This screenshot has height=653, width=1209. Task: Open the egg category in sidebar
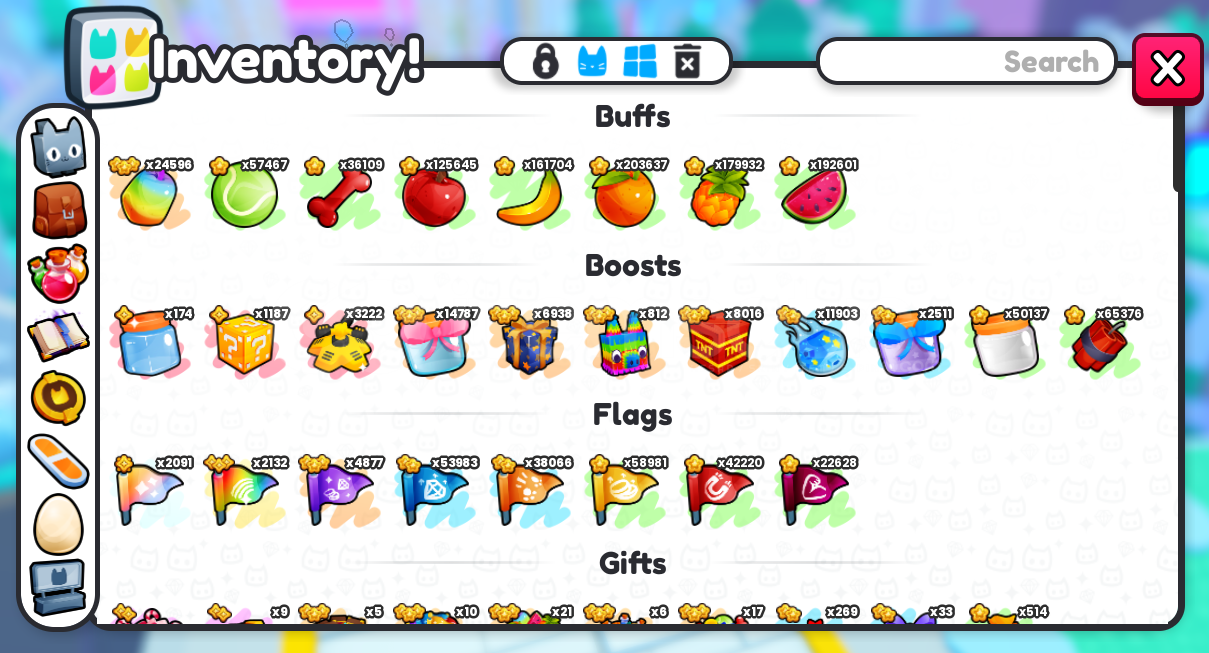[58, 524]
